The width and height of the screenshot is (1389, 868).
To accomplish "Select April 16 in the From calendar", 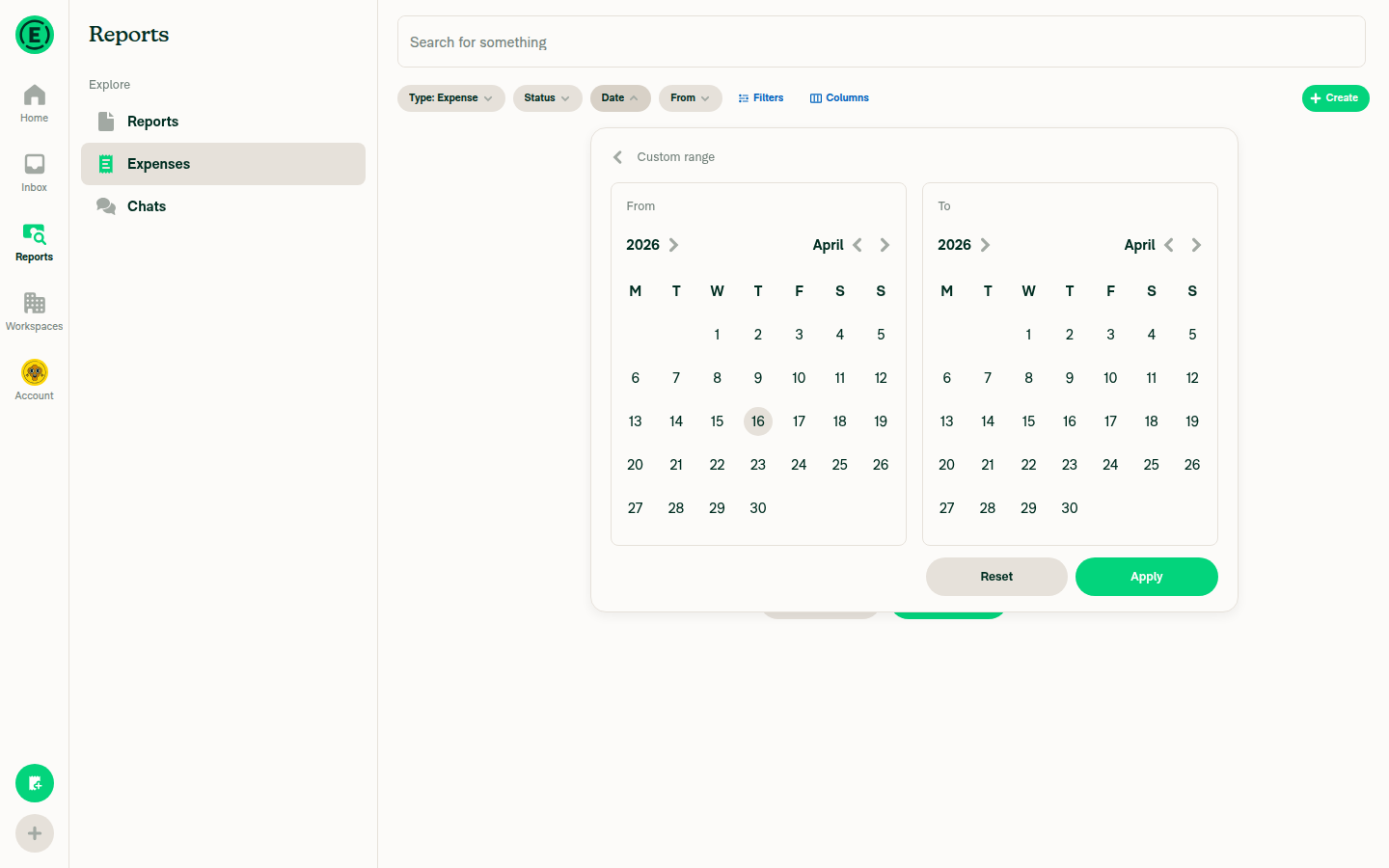I will (x=757, y=420).
